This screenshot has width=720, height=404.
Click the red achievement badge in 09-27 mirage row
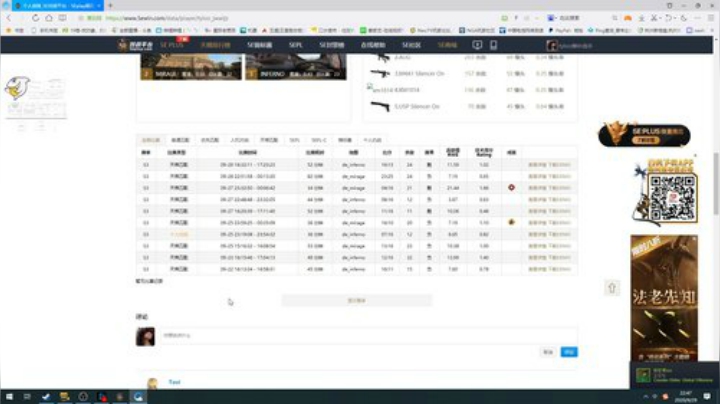(511, 188)
